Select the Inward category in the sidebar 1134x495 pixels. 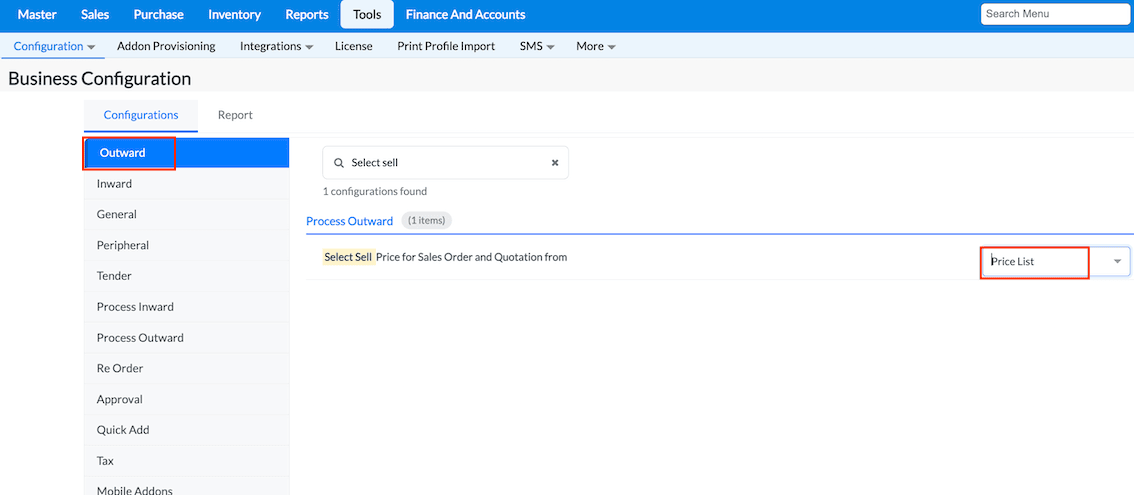pos(114,184)
